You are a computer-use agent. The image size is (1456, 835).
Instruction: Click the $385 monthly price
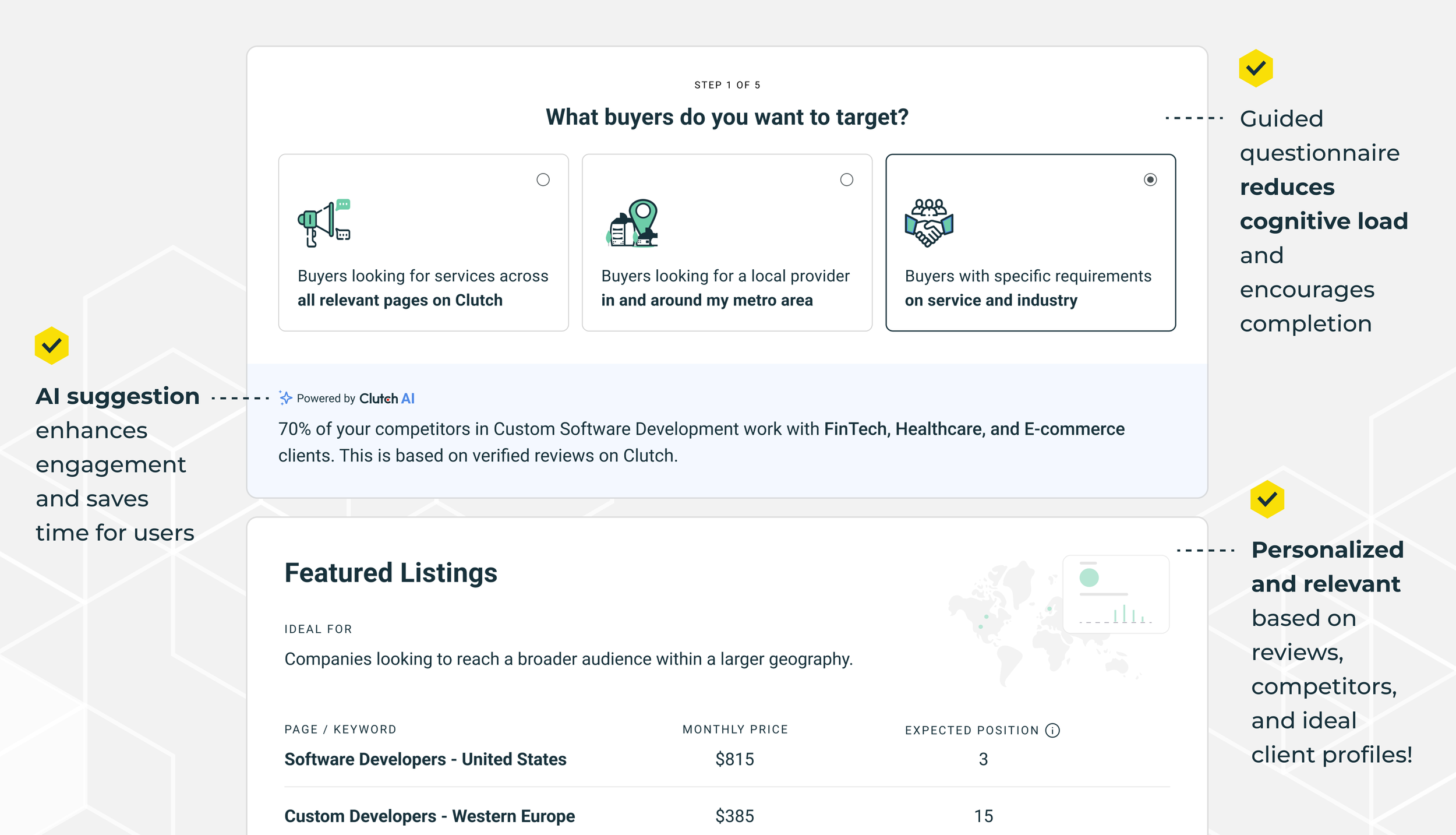tap(734, 816)
